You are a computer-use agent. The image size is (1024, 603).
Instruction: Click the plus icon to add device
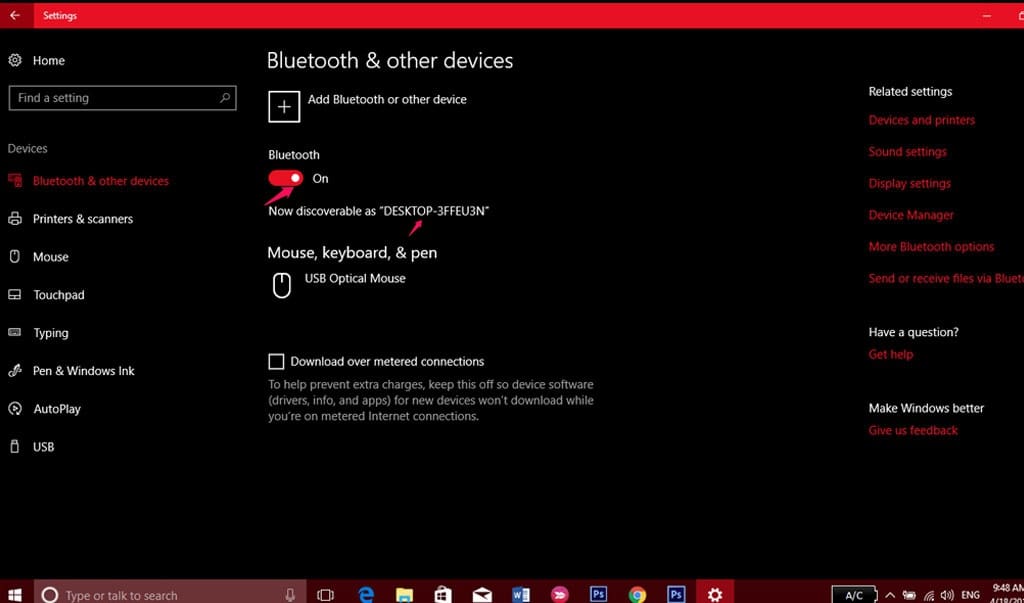(284, 107)
